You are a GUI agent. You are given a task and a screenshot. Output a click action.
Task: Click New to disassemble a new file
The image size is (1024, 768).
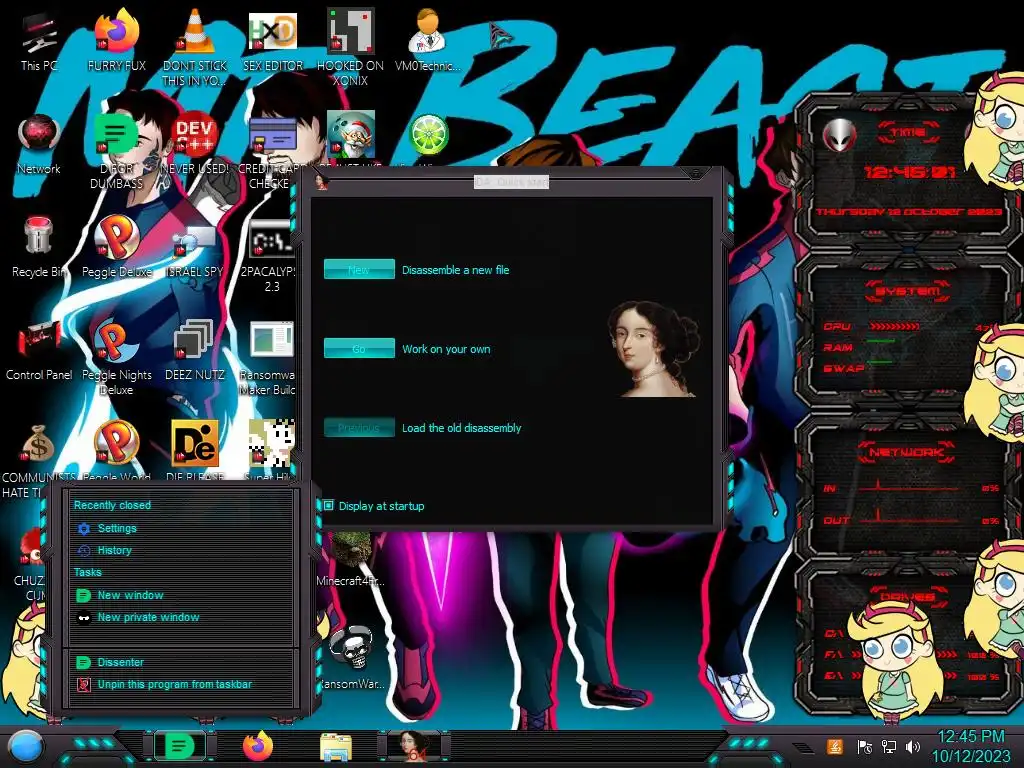(359, 270)
